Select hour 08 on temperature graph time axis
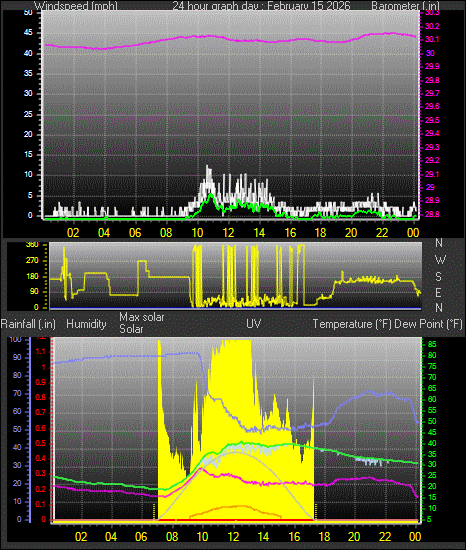The height and width of the screenshot is (550, 466). pos(172,537)
